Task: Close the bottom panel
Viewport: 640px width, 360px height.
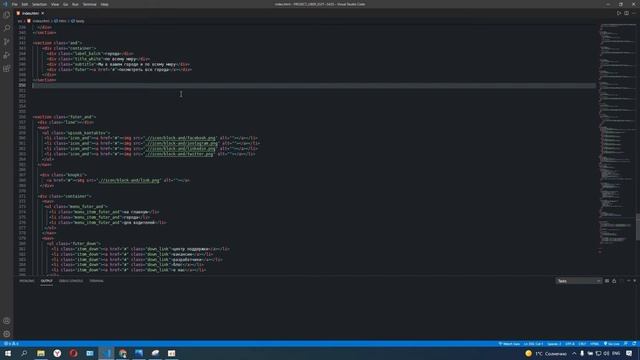Action: [635, 281]
